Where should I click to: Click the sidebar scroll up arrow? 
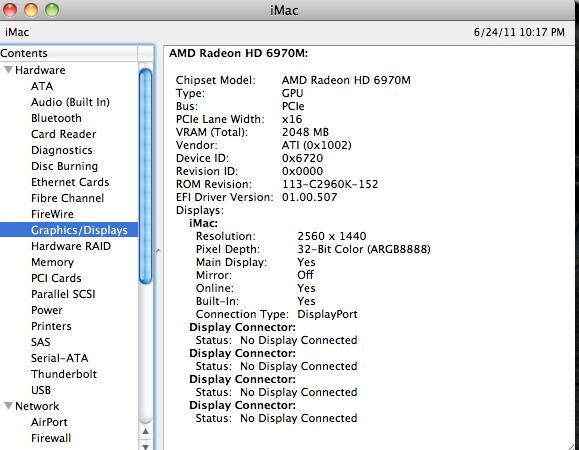click(146, 431)
